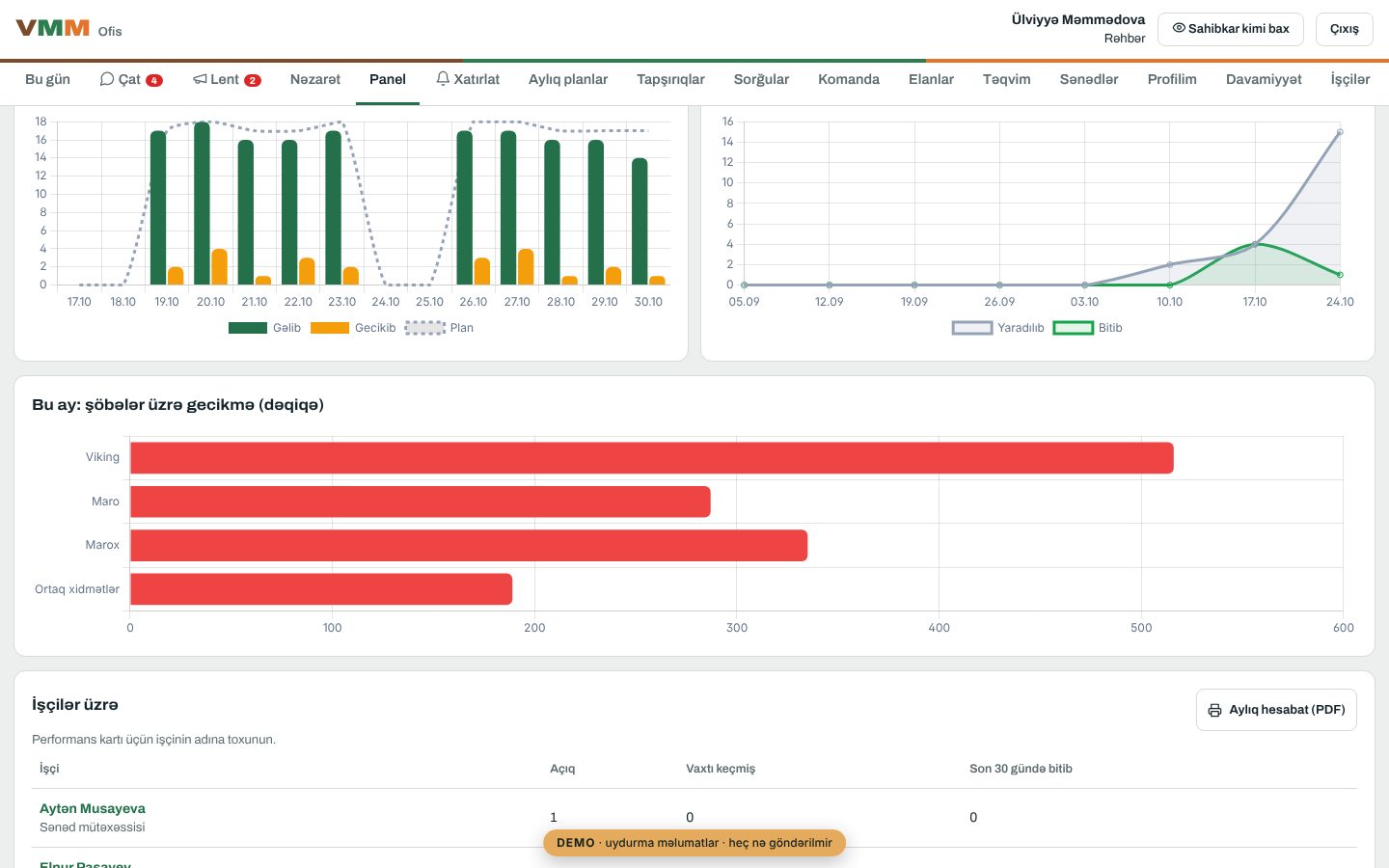Viewport: 1389px width, 868px height.
Task: Open Aytən Musayeva performance card
Action: click(93, 808)
